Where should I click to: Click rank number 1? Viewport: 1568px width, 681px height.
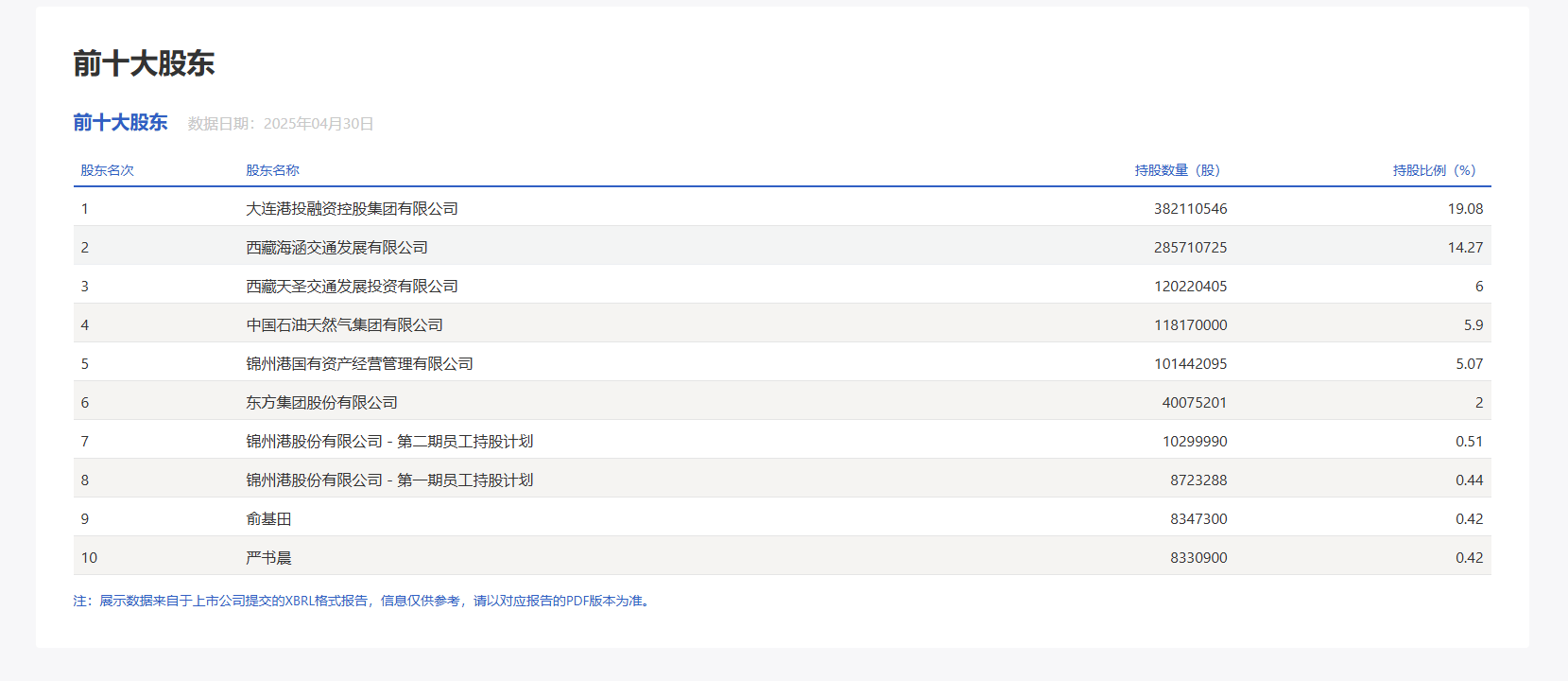tap(85, 208)
